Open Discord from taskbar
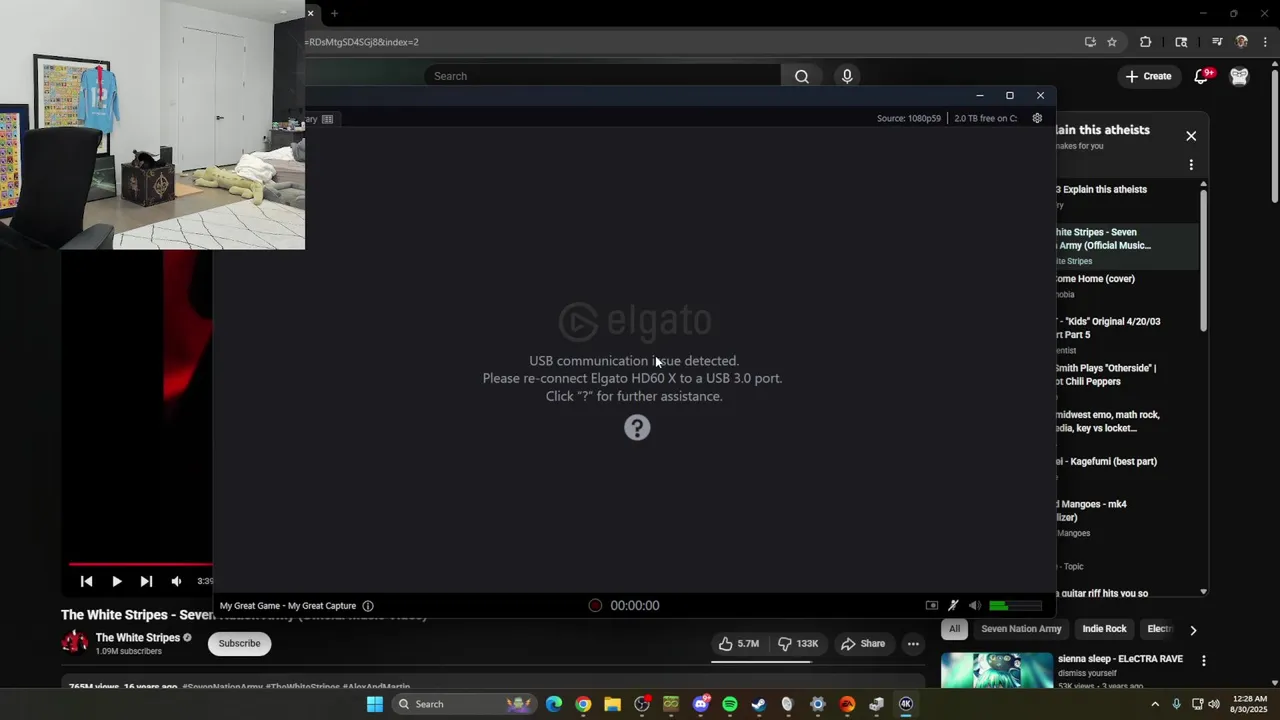Image resolution: width=1280 pixels, height=720 pixels. tap(701, 704)
